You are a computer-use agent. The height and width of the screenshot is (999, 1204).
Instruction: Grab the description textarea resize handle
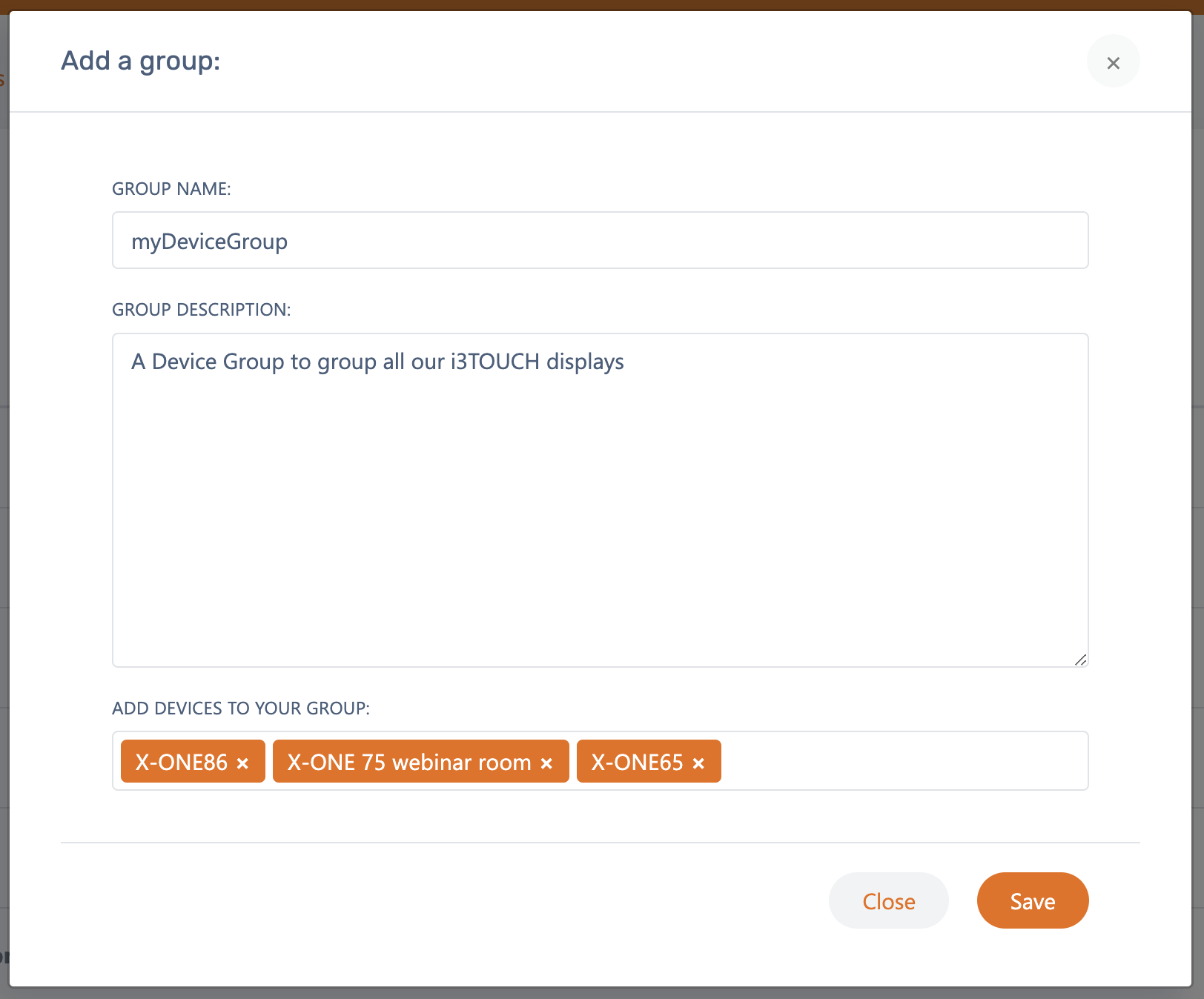click(x=1080, y=660)
